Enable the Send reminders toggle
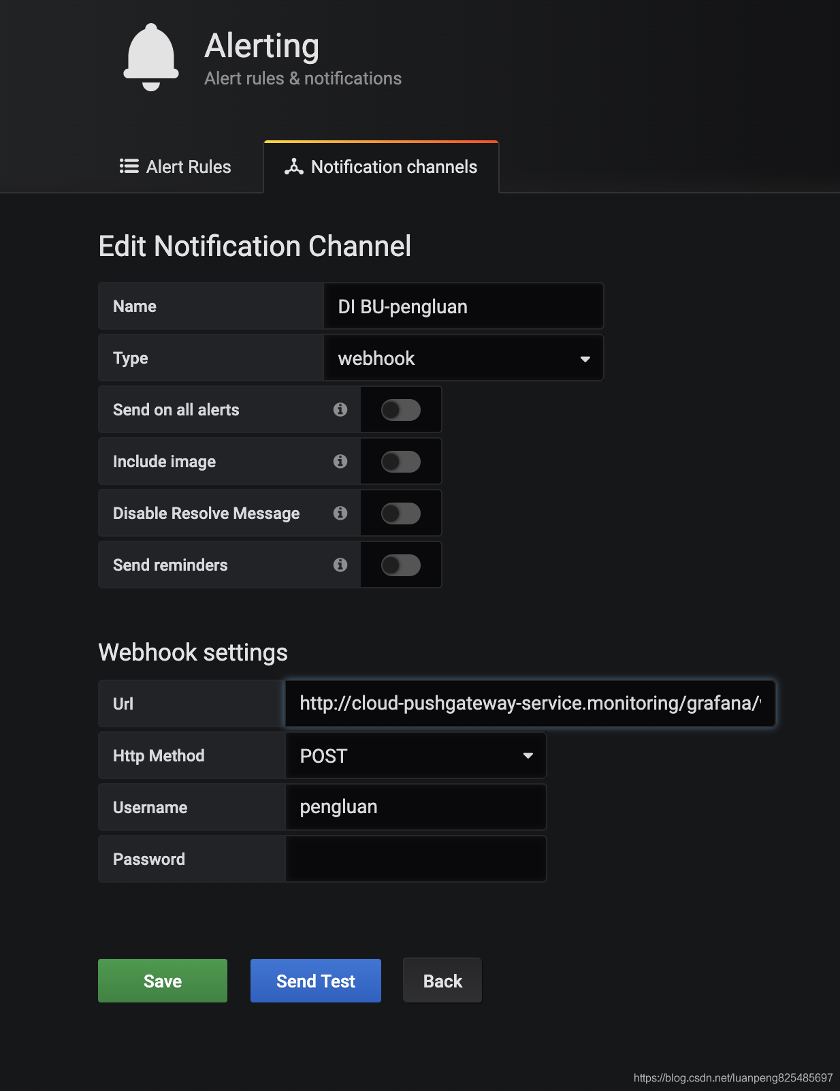The image size is (840, 1092). (401, 565)
